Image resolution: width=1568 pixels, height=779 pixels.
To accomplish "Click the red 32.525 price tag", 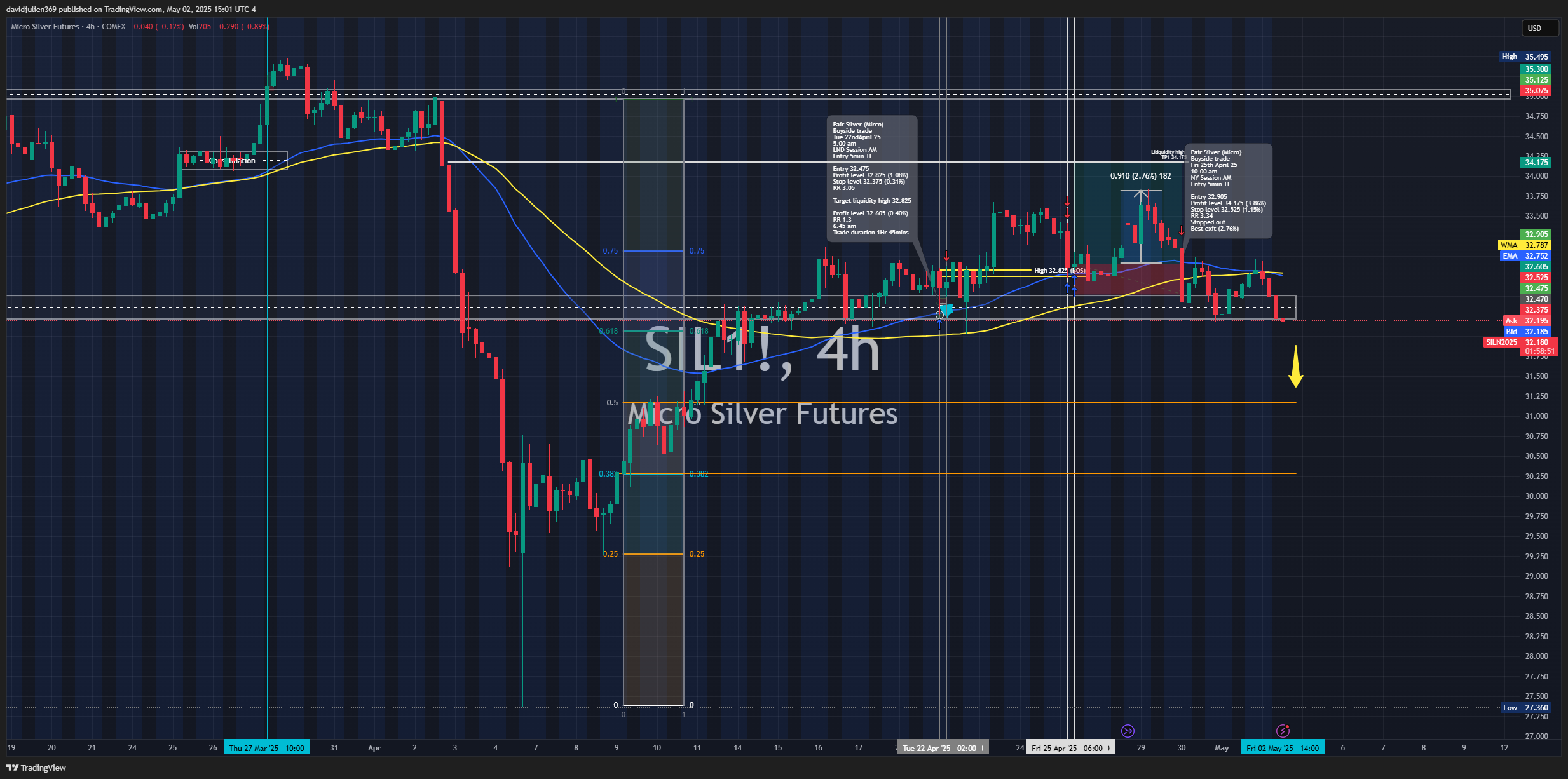I will click(x=1536, y=277).
